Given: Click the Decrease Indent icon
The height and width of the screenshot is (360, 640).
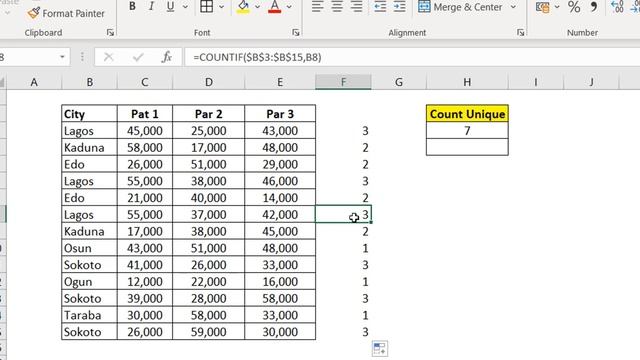Looking at the screenshot, I should coord(380,7).
